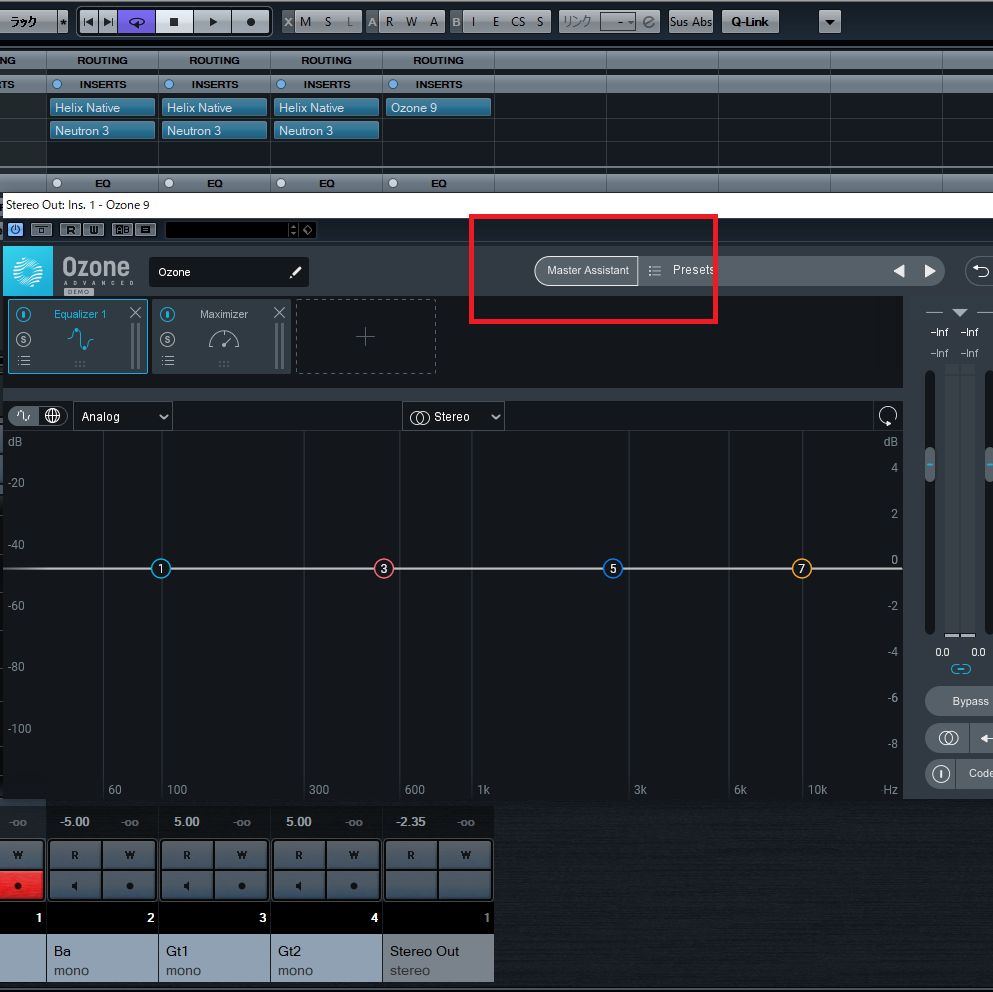Bypass the EQ on the Ba channel
The image size is (993, 992).
pyautogui.click(x=57, y=183)
